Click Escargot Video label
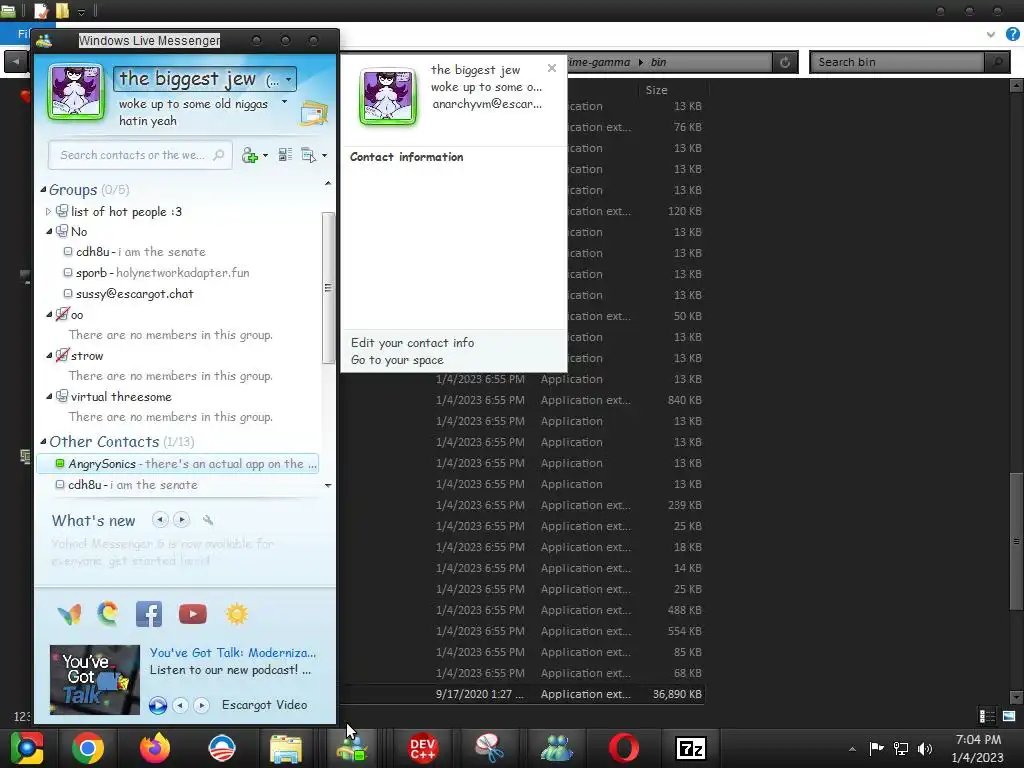This screenshot has height=768, width=1024. click(264, 705)
